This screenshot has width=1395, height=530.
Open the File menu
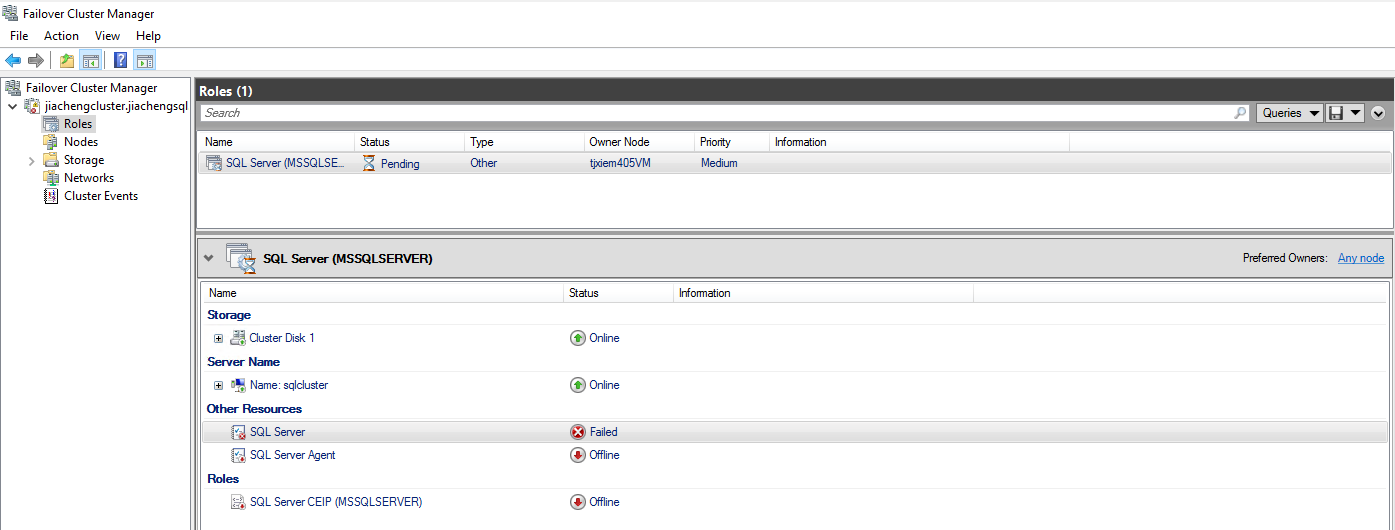19,36
